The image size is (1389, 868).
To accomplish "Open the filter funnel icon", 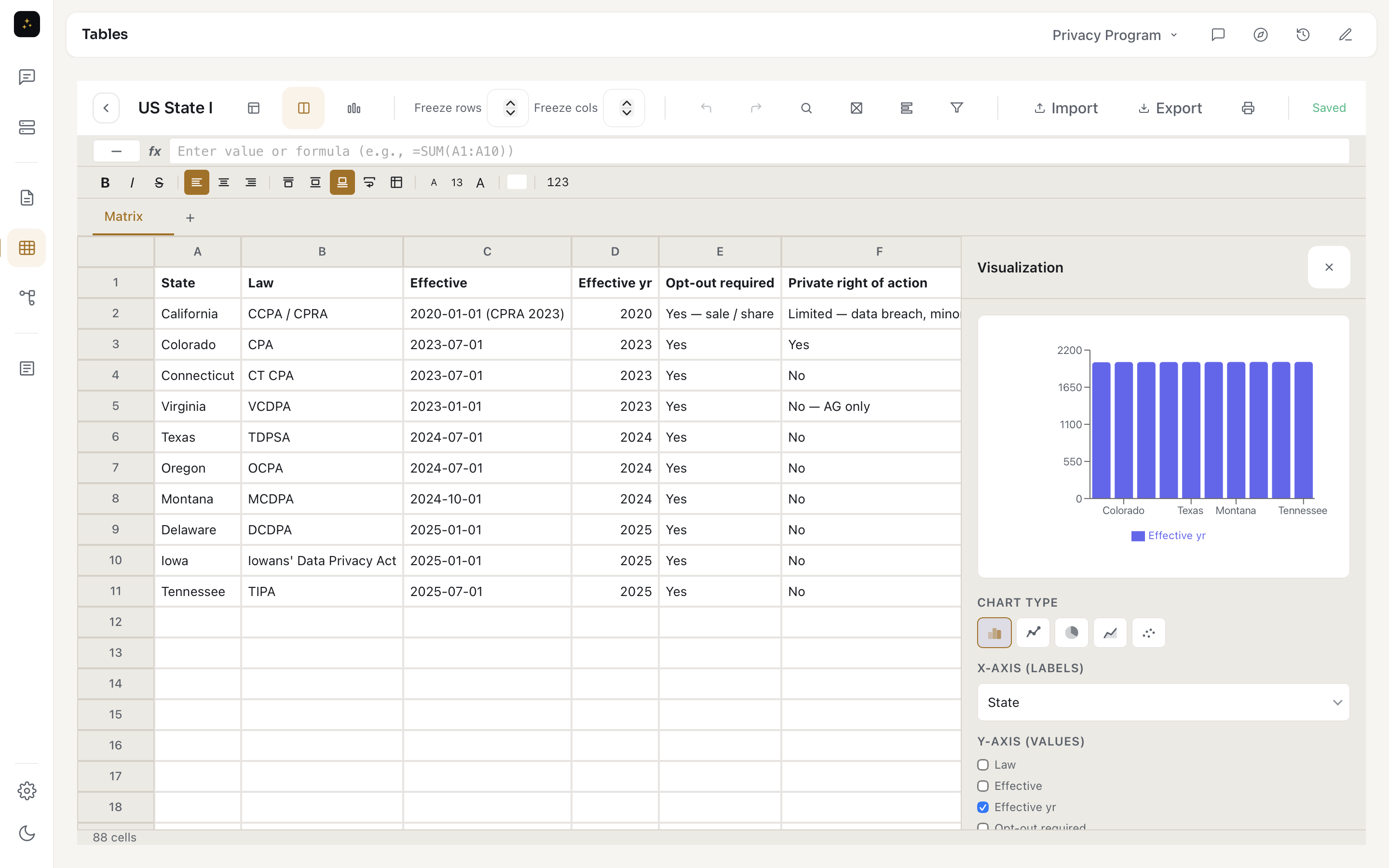I will coord(957,108).
